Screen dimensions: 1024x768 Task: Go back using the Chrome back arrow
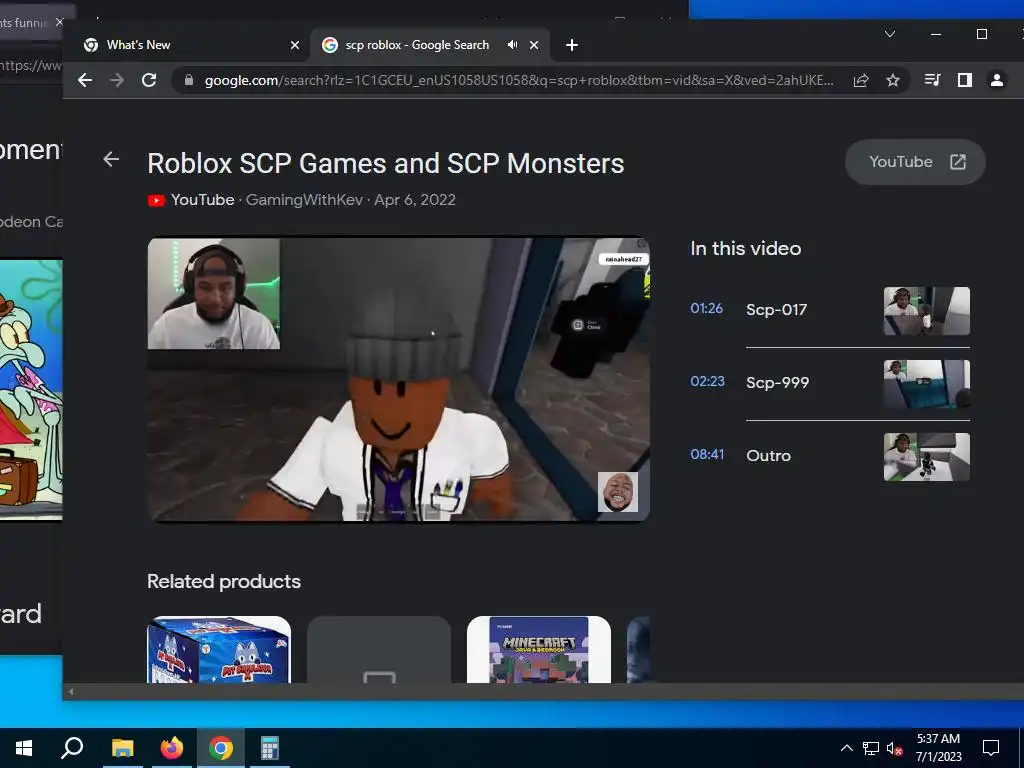(x=85, y=80)
